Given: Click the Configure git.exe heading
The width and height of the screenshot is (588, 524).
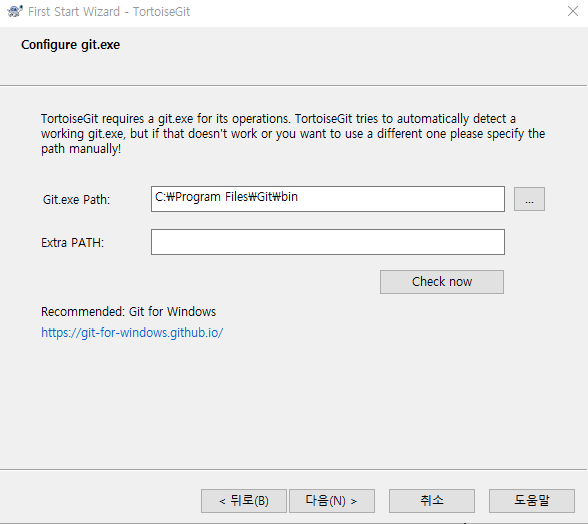Looking at the screenshot, I should 70,45.
